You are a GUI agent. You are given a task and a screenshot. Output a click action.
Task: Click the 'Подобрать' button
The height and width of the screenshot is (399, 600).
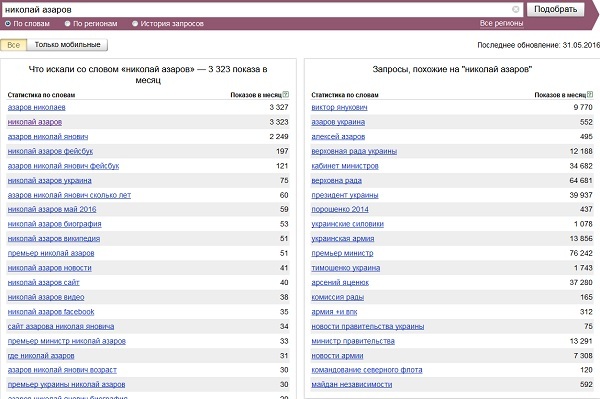point(555,9)
